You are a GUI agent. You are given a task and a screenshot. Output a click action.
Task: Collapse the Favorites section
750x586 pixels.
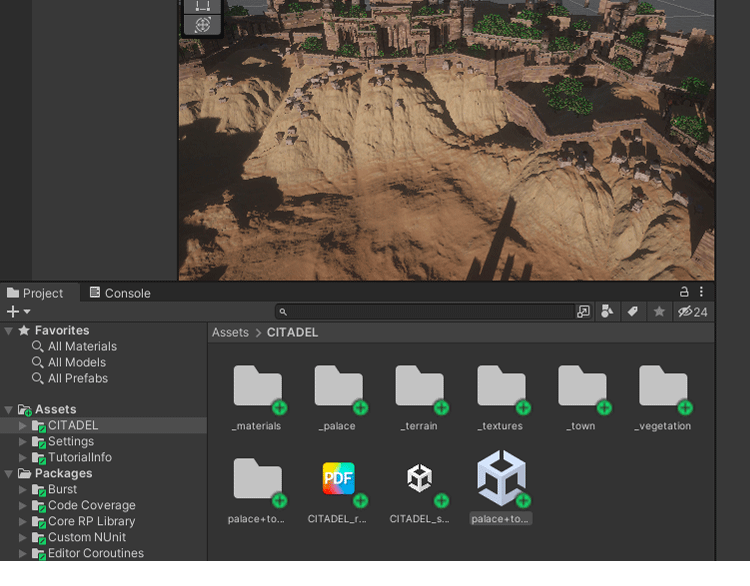point(9,331)
